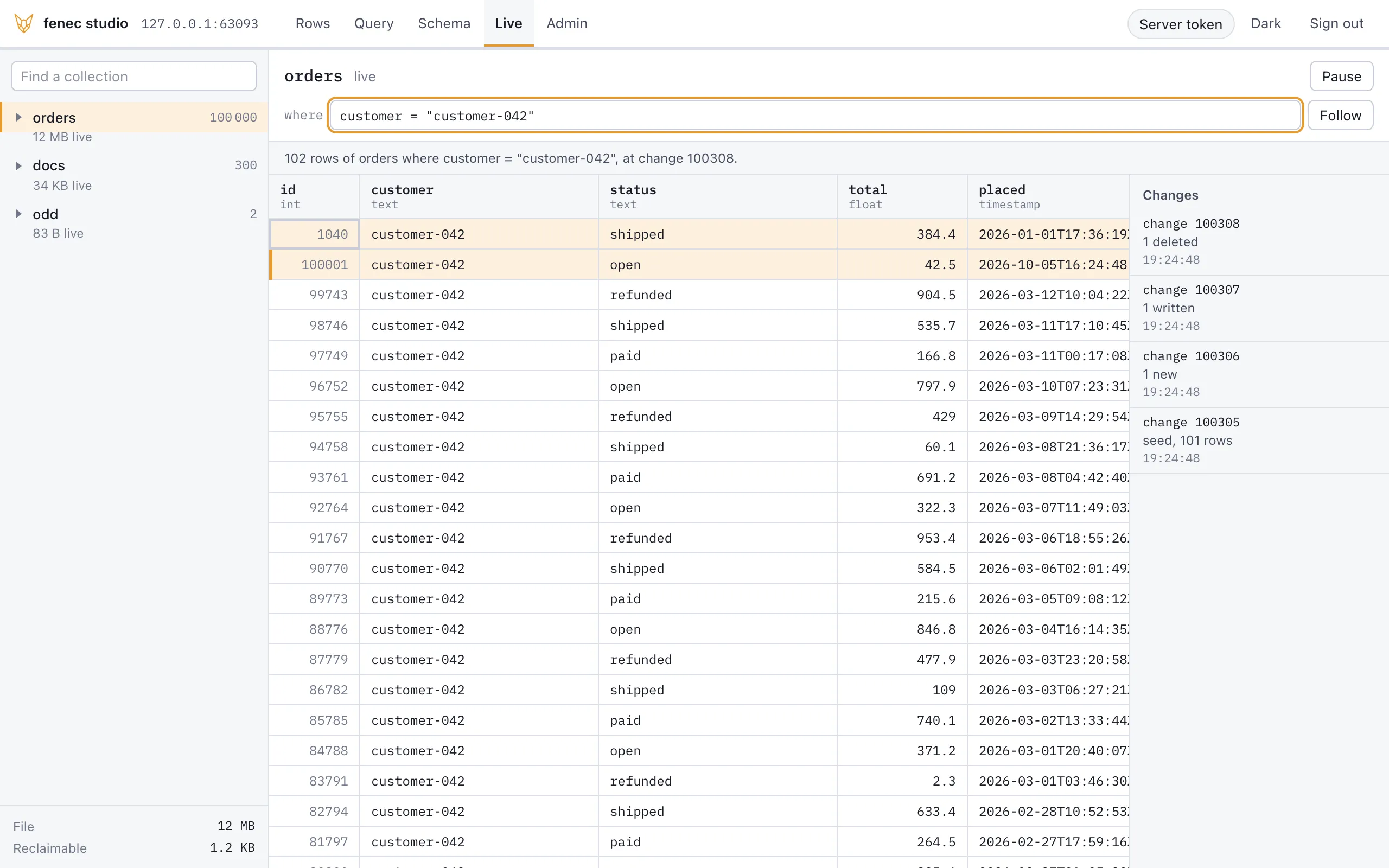Click the total value 384.4
Image resolution: width=1389 pixels, height=868 pixels.
click(935, 234)
